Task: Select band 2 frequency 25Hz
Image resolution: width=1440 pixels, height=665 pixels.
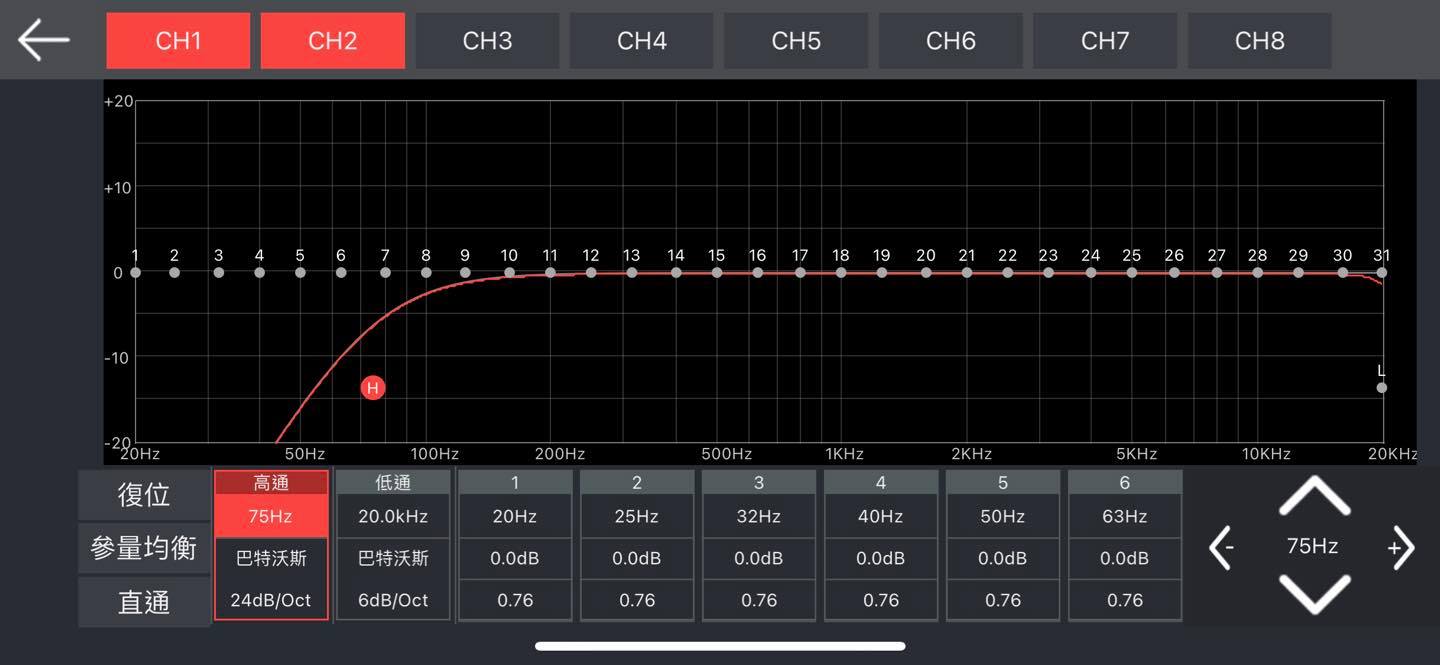Action: pyautogui.click(x=637, y=517)
